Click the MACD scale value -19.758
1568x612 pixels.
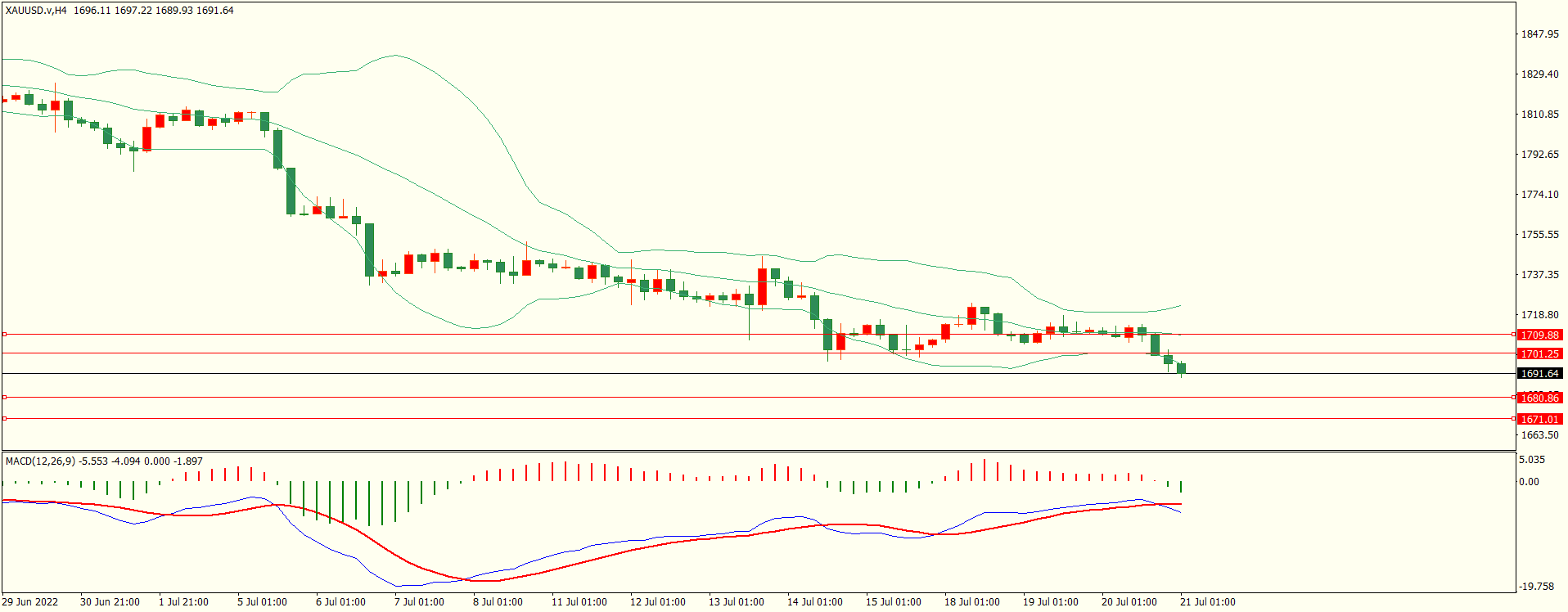click(x=1536, y=587)
